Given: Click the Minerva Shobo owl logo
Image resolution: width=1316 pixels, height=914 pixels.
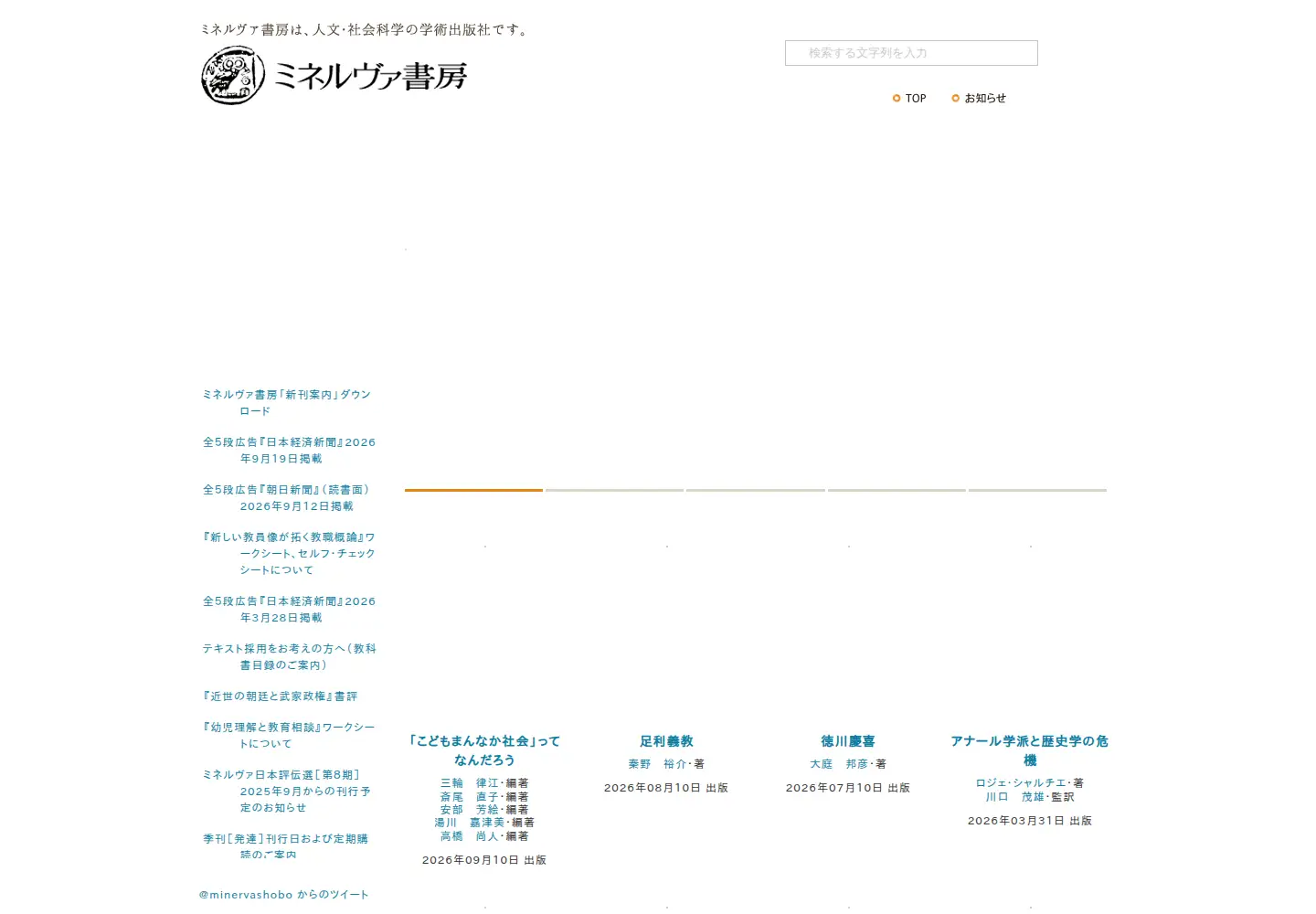Looking at the screenshot, I should pos(233,76).
